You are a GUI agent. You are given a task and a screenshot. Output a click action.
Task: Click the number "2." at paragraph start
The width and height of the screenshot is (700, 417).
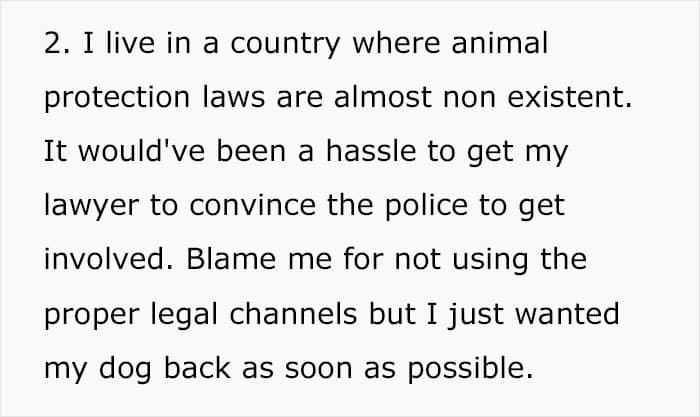point(57,44)
